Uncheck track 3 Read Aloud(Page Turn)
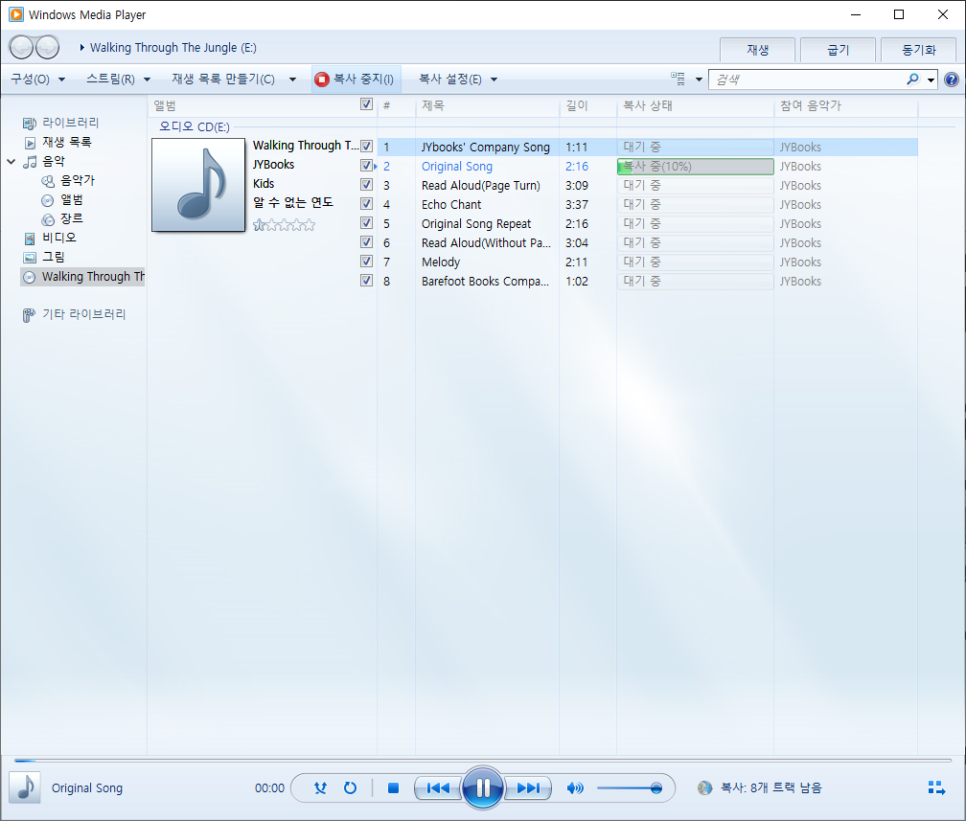The image size is (966, 821). click(x=367, y=185)
